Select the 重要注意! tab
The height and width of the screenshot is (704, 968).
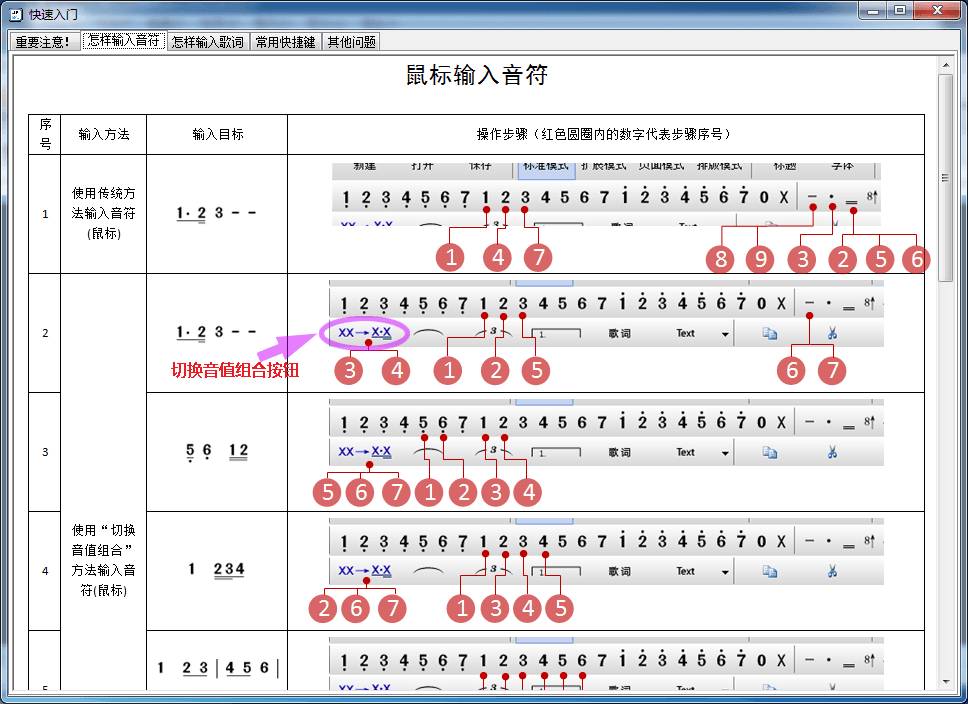[x=43, y=42]
